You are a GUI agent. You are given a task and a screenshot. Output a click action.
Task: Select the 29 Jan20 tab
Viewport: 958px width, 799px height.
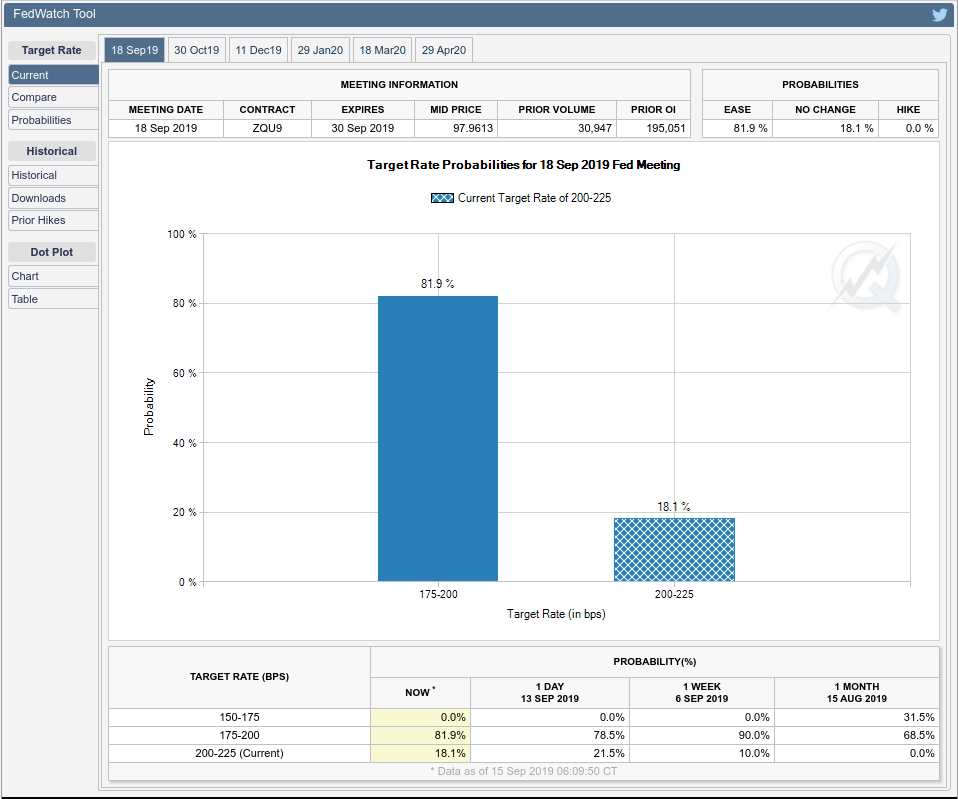tap(320, 50)
